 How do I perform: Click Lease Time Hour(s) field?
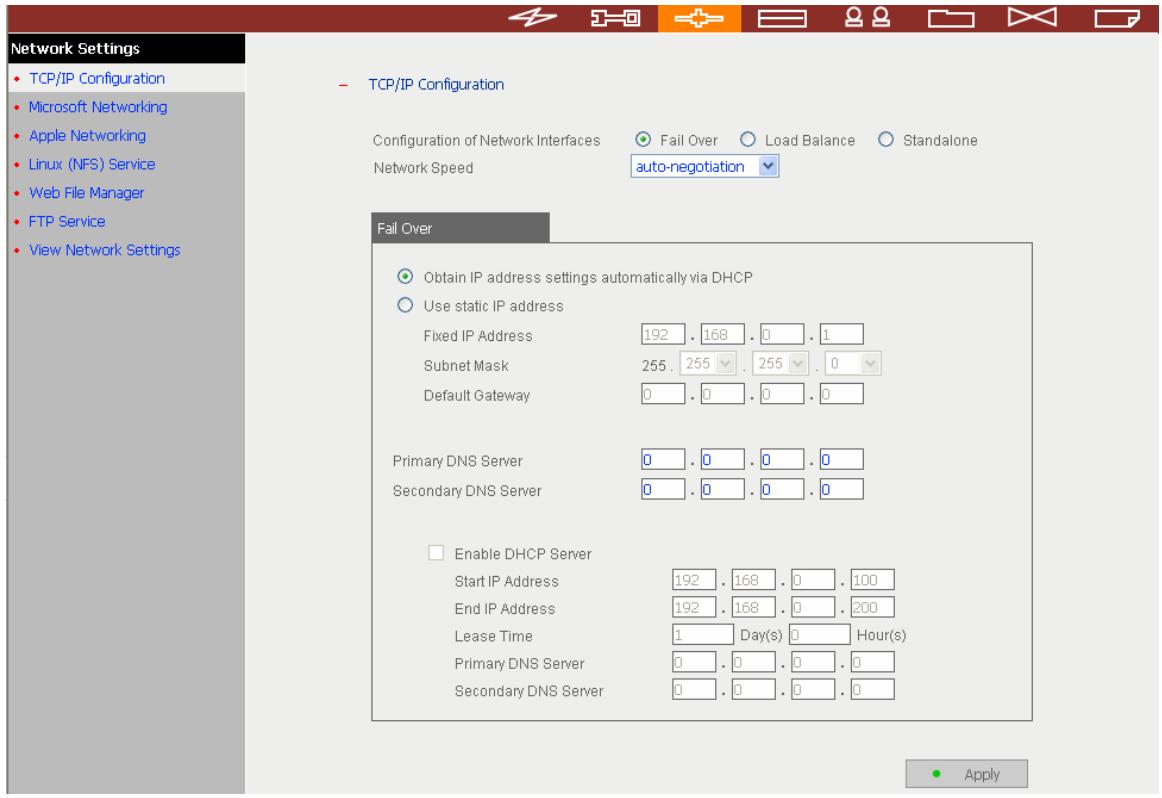point(819,634)
